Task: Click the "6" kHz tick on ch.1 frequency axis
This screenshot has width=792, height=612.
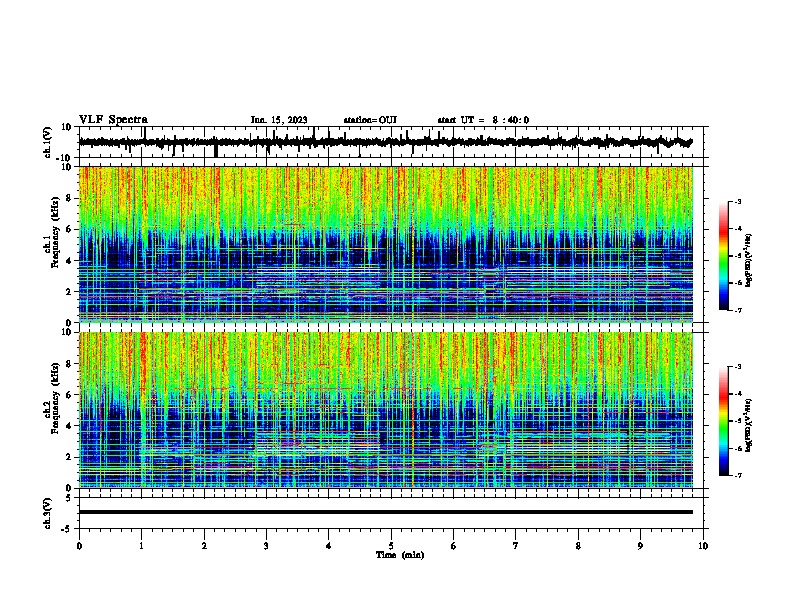Action: [70, 229]
